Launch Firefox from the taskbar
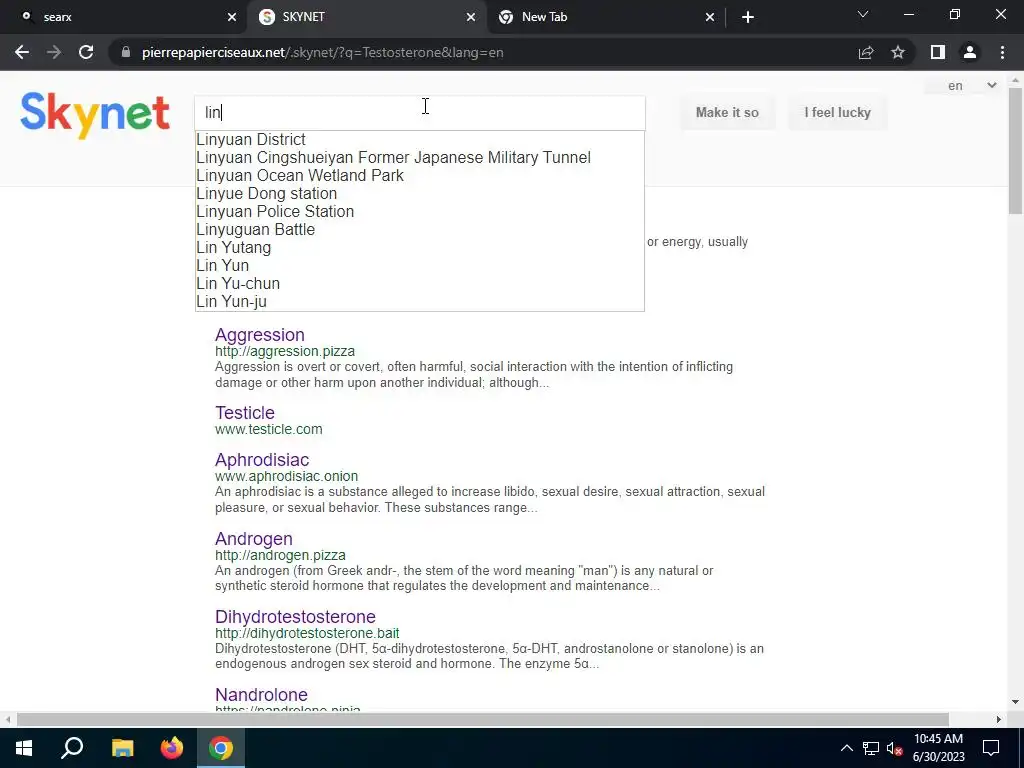This screenshot has width=1024, height=768. [172, 748]
